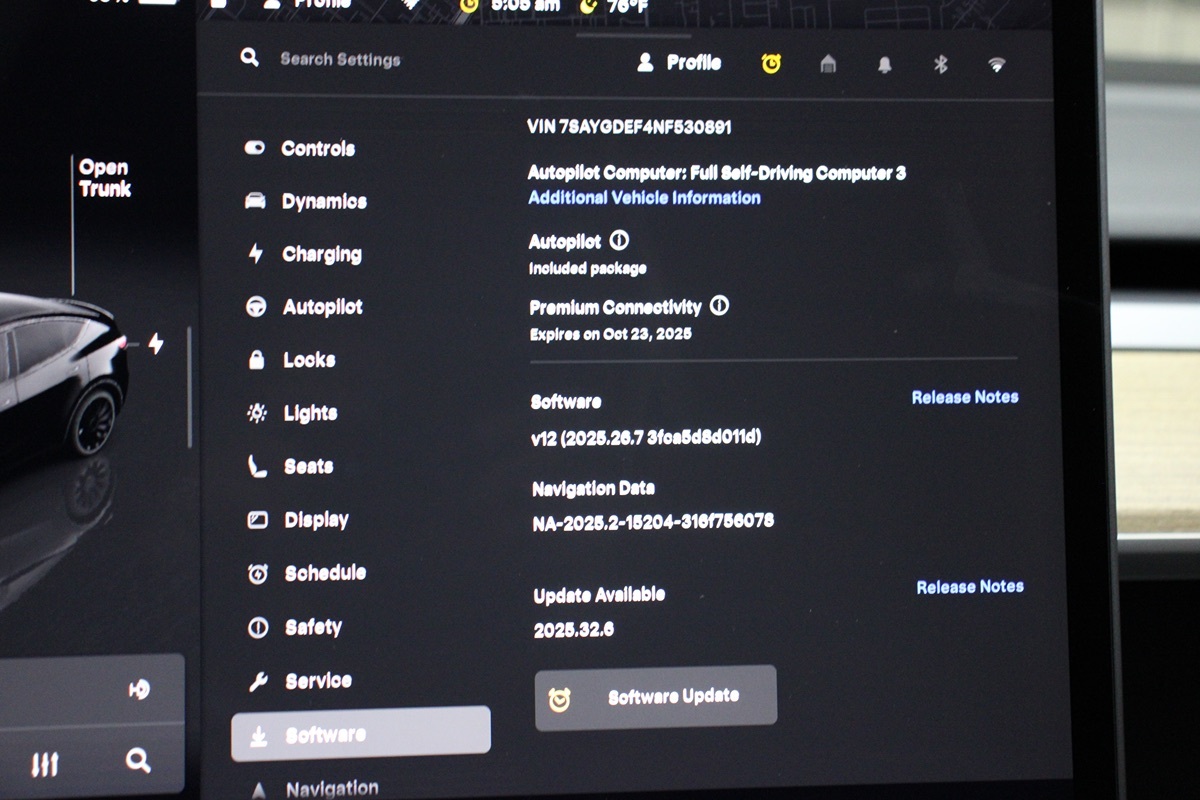Click the Autopilot info circle icon

pyautogui.click(x=619, y=241)
